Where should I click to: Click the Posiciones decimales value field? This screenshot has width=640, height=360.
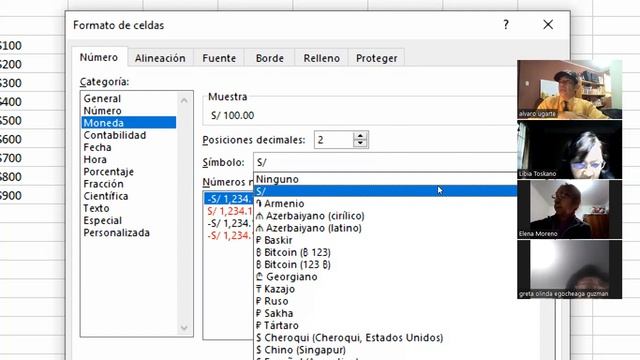333,140
